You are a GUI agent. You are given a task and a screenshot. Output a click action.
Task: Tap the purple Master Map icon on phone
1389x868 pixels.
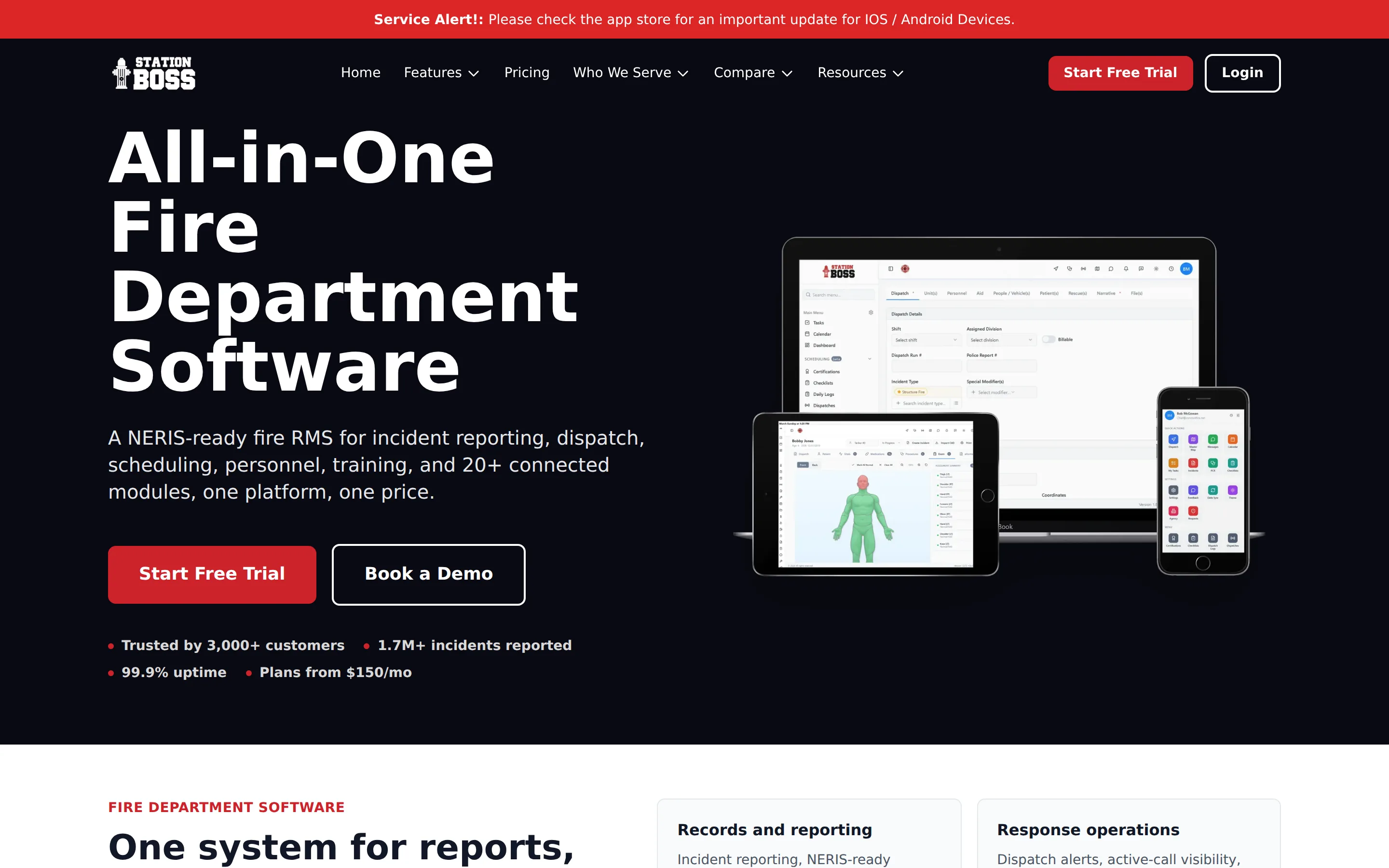1193,439
